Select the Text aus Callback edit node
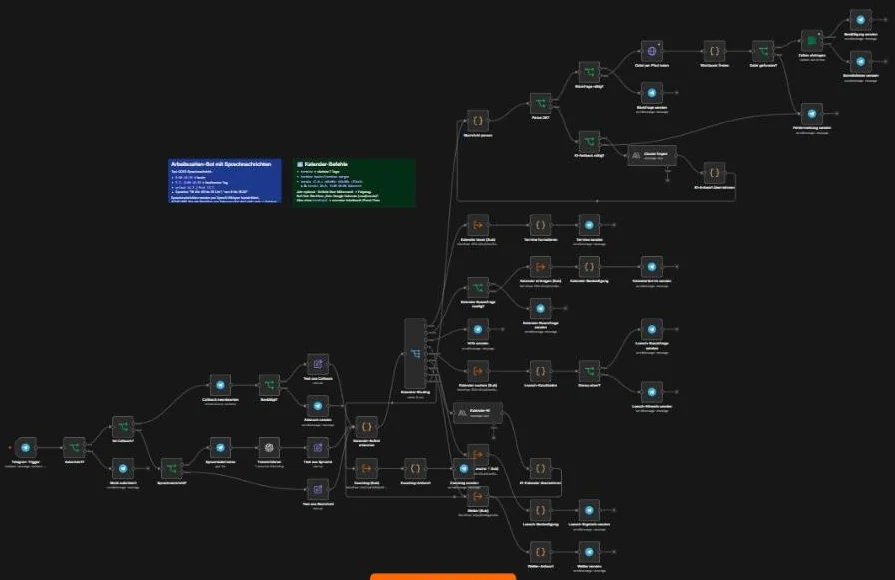 tap(318, 364)
